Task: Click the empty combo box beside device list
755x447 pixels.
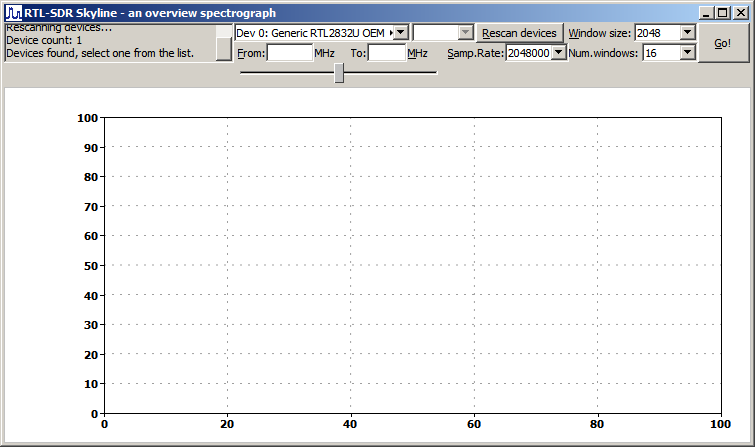Action: [x=441, y=33]
